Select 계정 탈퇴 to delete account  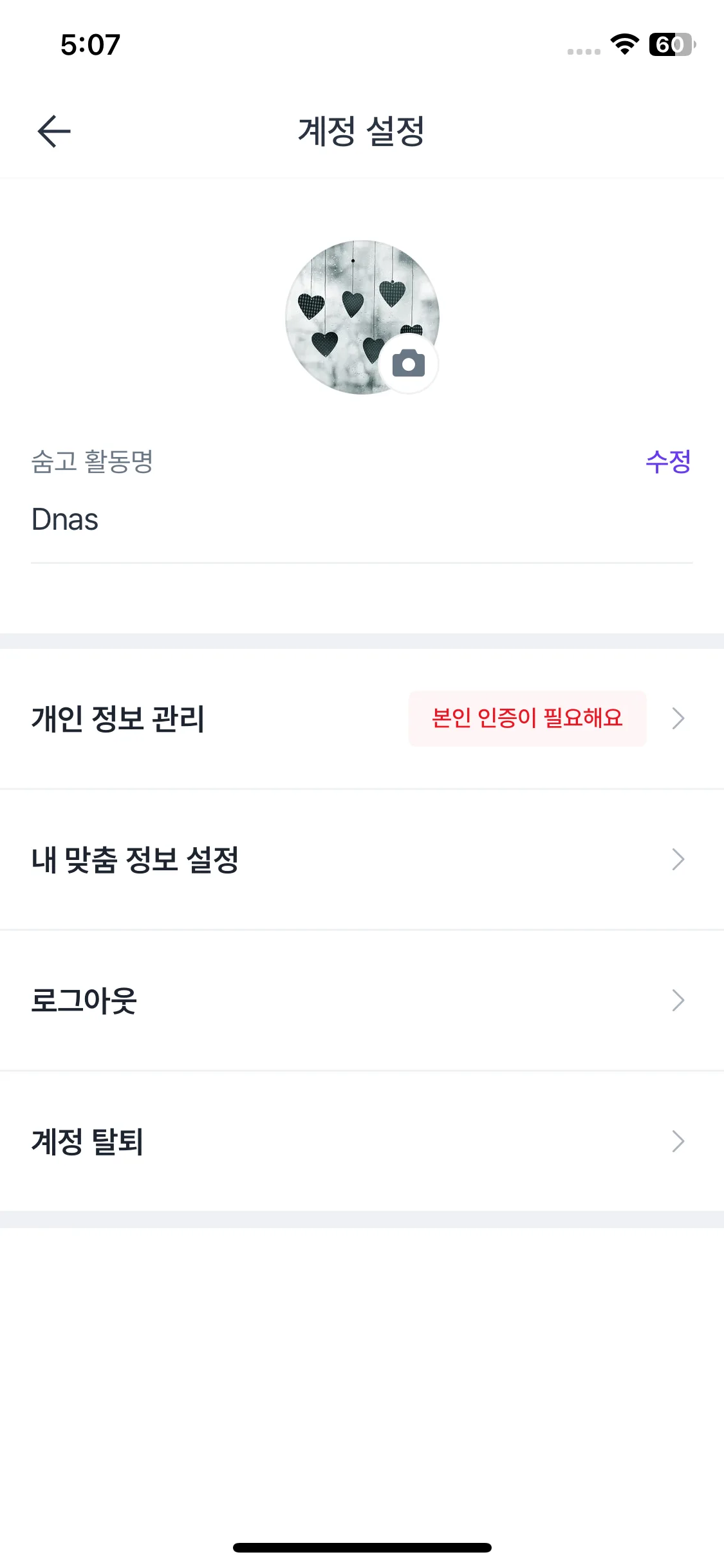[88, 1141]
